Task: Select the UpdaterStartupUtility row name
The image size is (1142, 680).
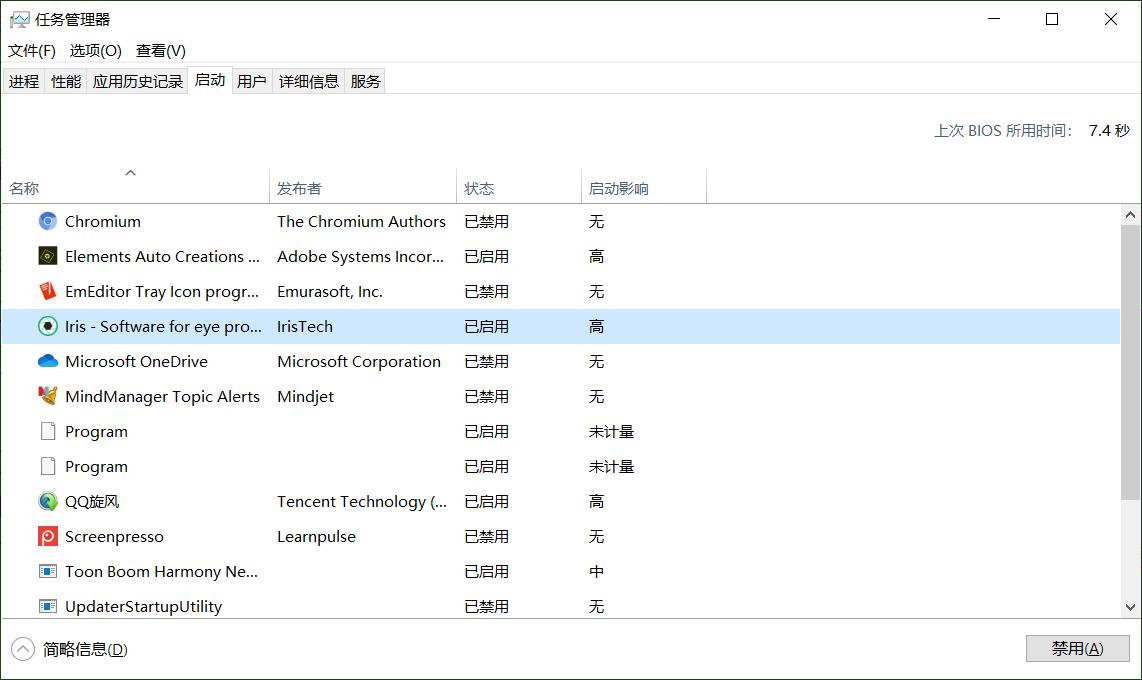Action: pos(143,606)
